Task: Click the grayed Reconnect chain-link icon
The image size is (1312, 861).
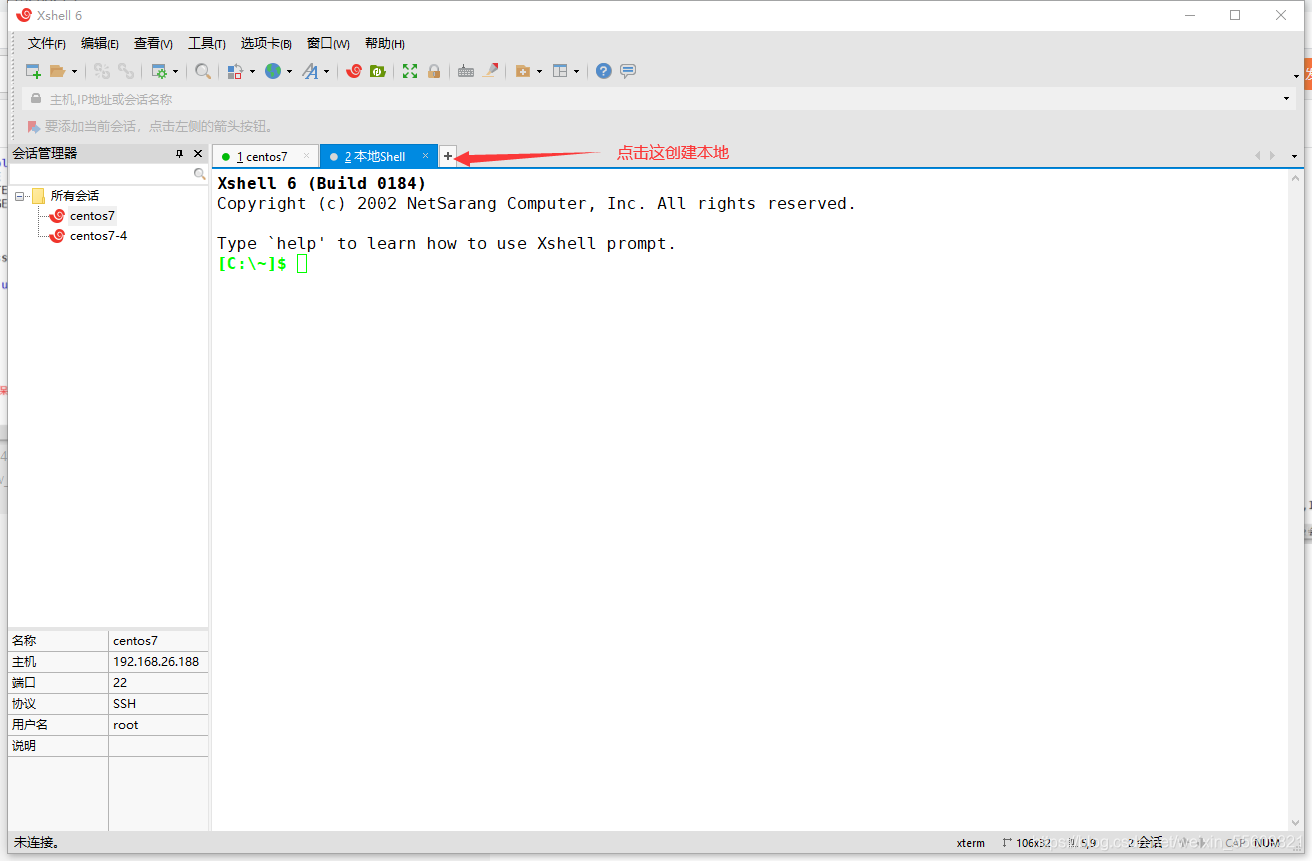Action: pyautogui.click(x=126, y=71)
